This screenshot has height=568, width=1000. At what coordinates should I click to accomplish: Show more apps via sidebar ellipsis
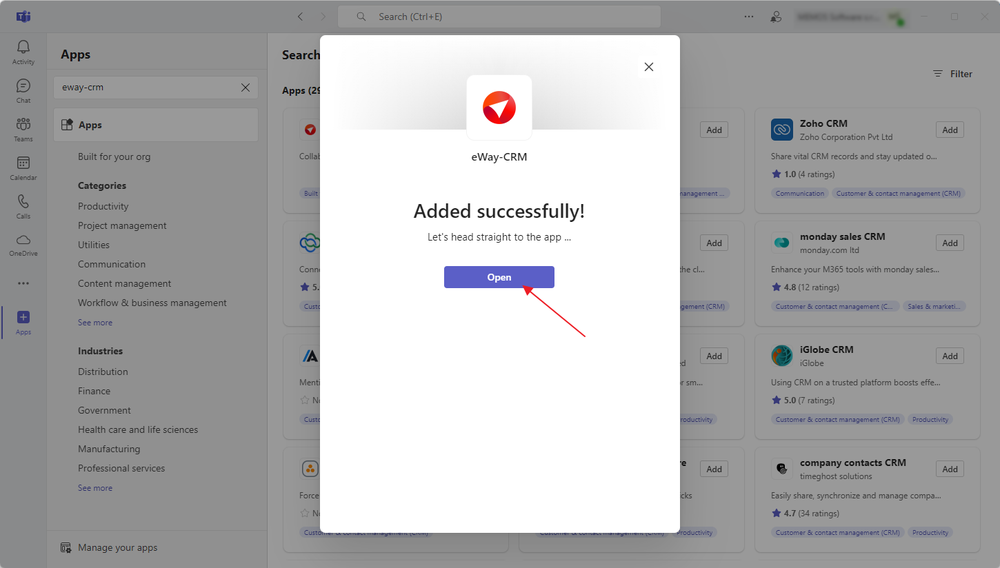pyautogui.click(x=23, y=283)
